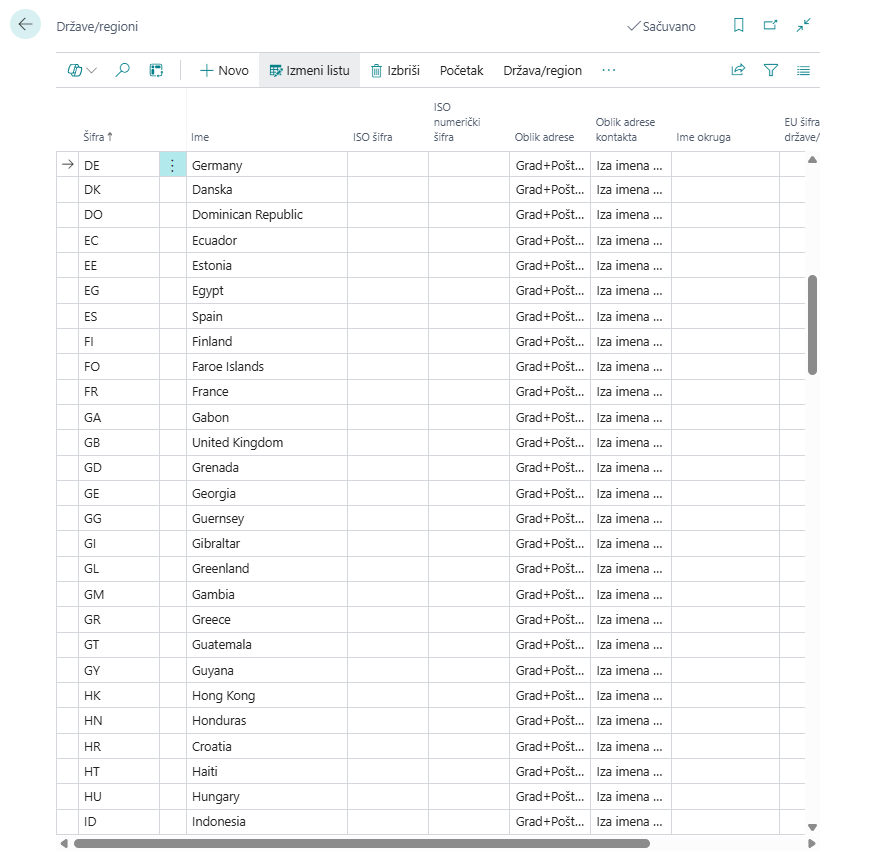Show more actions ellipsis in toolbar
Screen dimensions: 877x865
(609, 70)
